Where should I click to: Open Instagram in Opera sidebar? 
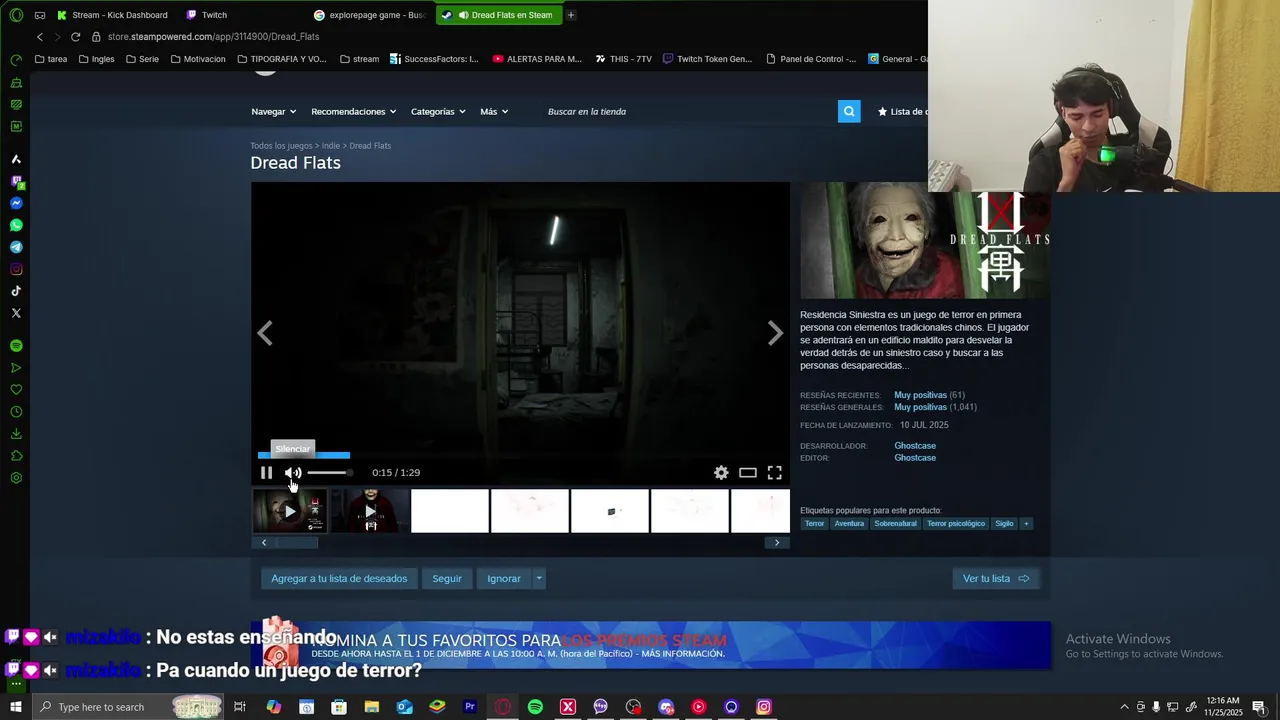coord(16,269)
